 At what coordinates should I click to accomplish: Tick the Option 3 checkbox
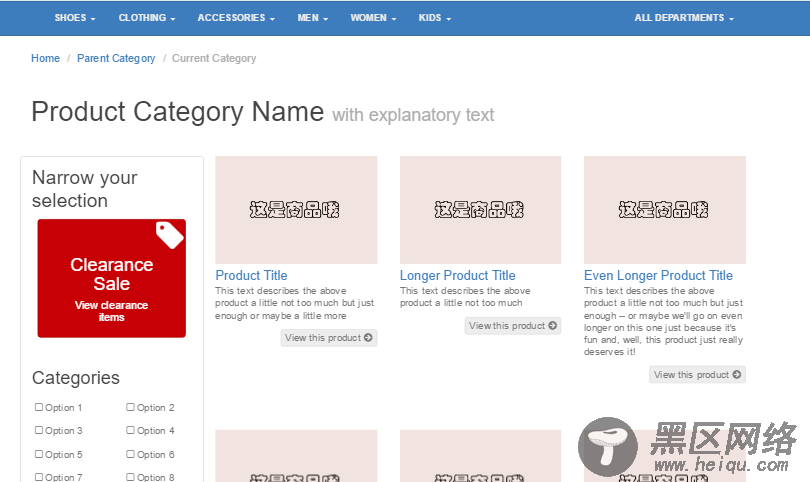pos(39,430)
